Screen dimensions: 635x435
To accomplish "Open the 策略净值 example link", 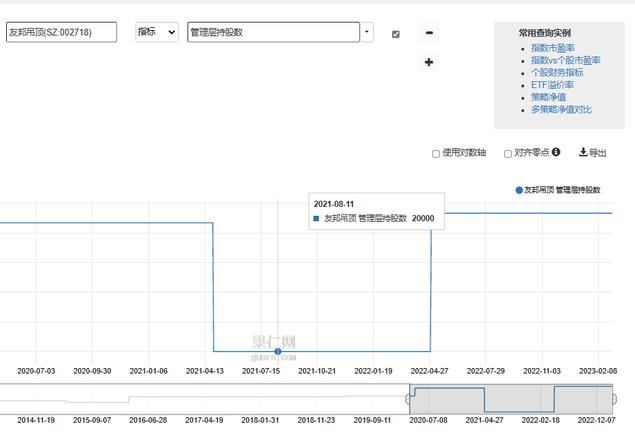I will coord(549,97).
